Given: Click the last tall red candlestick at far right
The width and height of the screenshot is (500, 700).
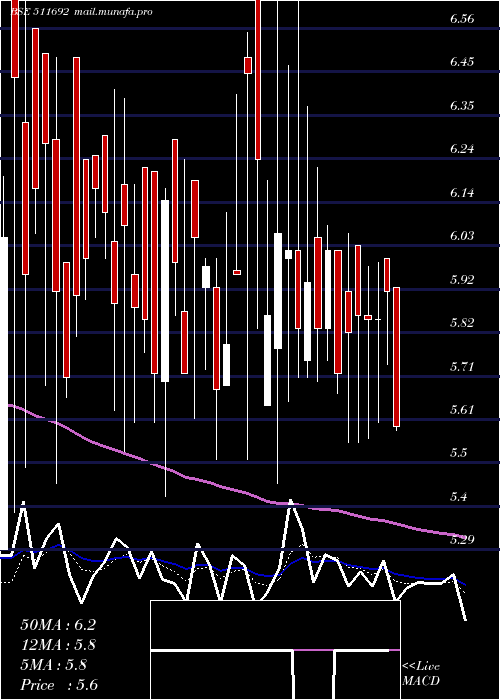Looking at the screenshot, I should point(396,357).
